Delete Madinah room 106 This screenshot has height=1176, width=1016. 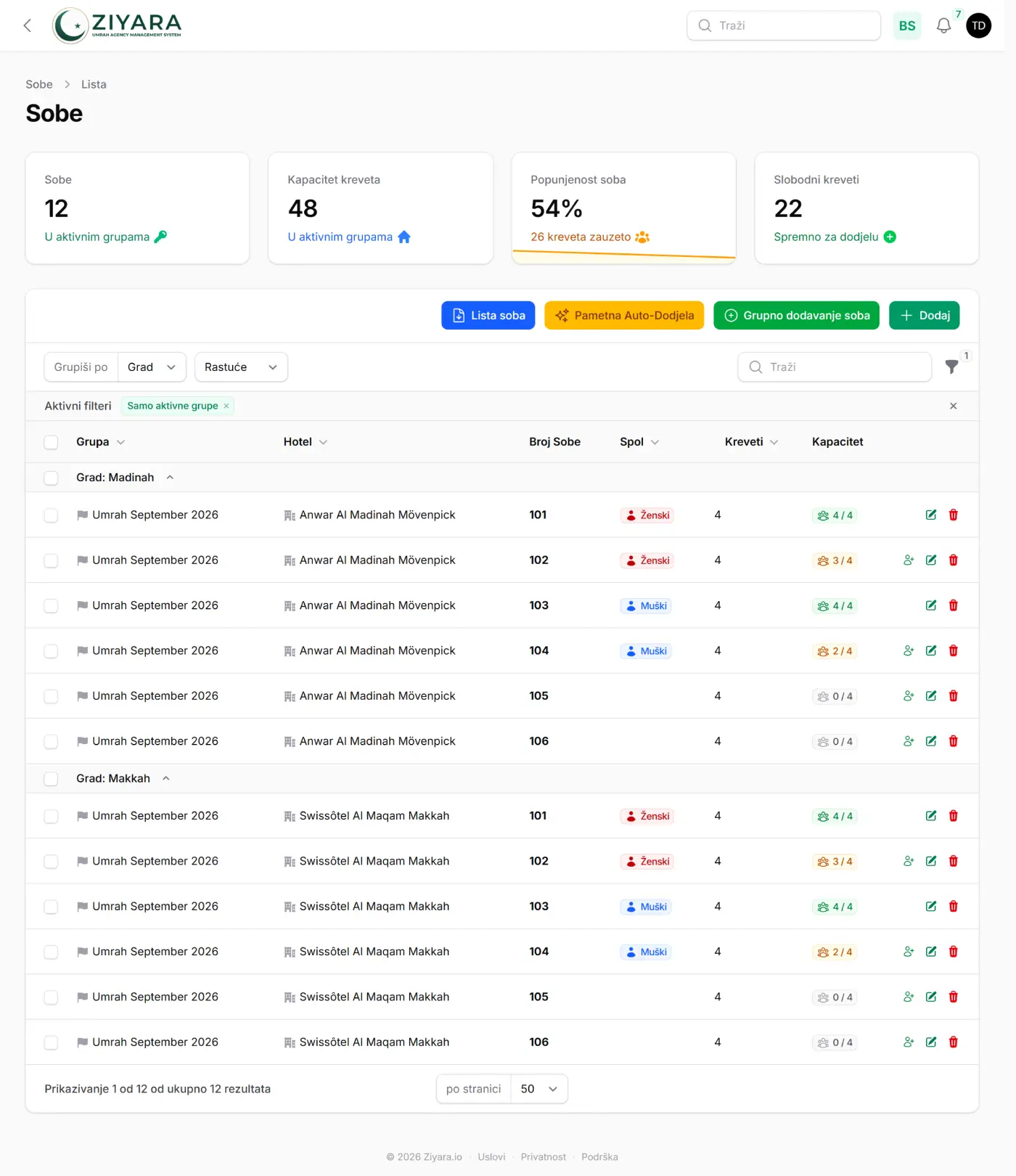954,741
